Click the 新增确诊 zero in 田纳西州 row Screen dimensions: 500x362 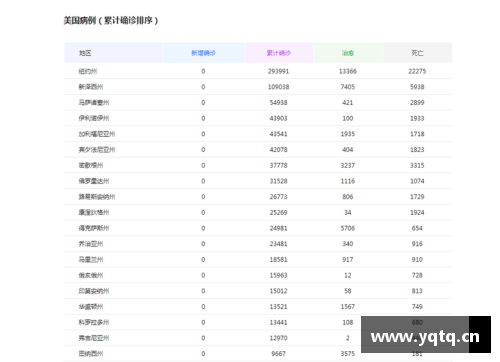coord(203,353)
